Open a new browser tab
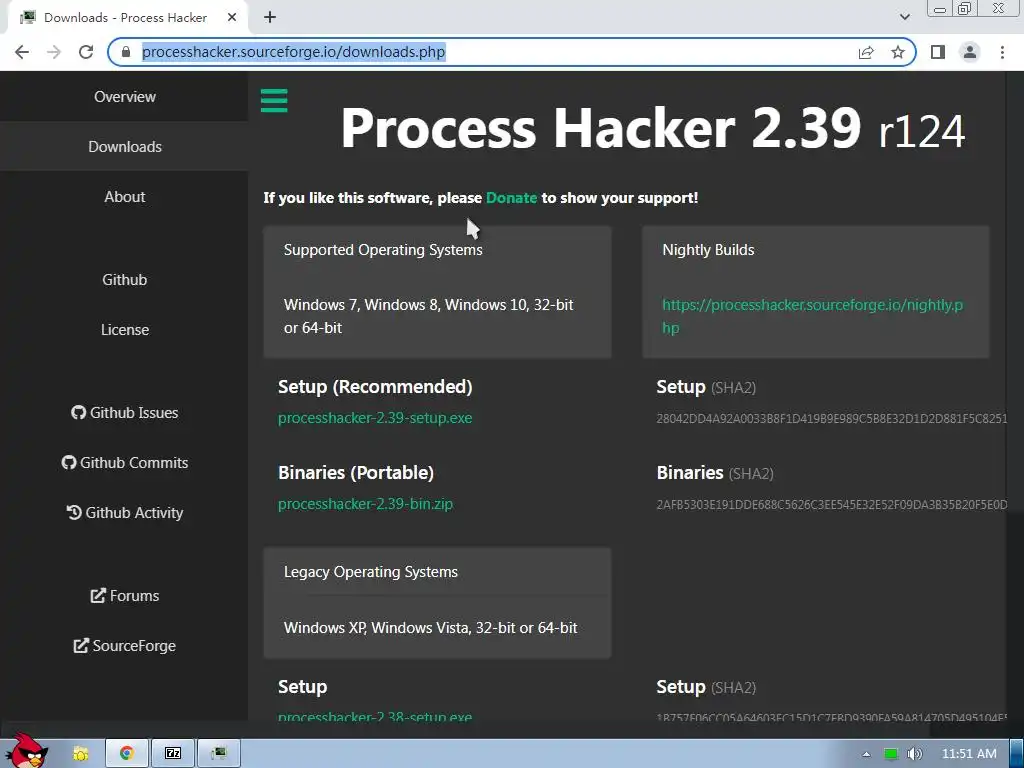The image size is (1024, 768). pos(270,18)
